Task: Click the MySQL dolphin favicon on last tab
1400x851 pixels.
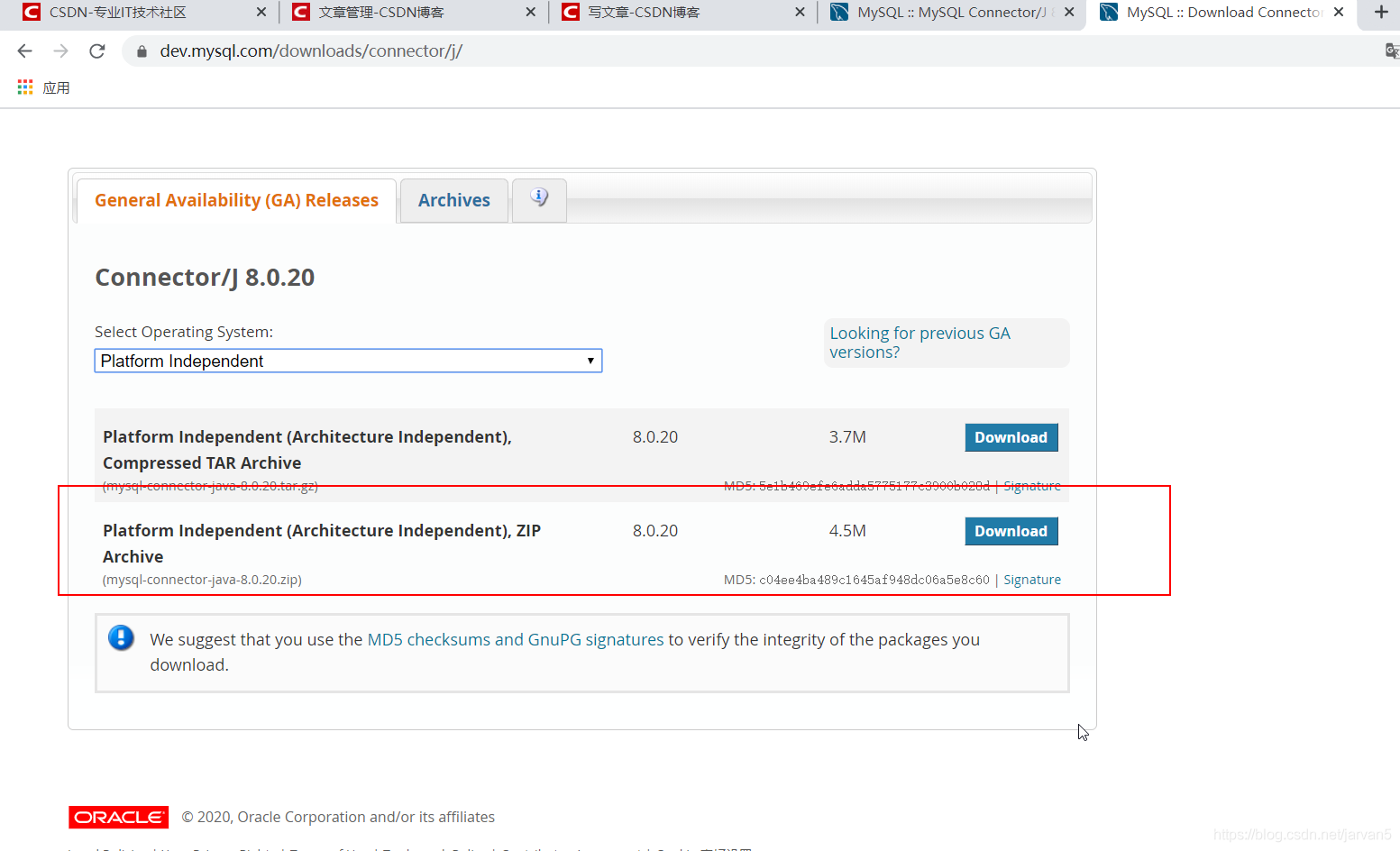Action: (1109, 13)
